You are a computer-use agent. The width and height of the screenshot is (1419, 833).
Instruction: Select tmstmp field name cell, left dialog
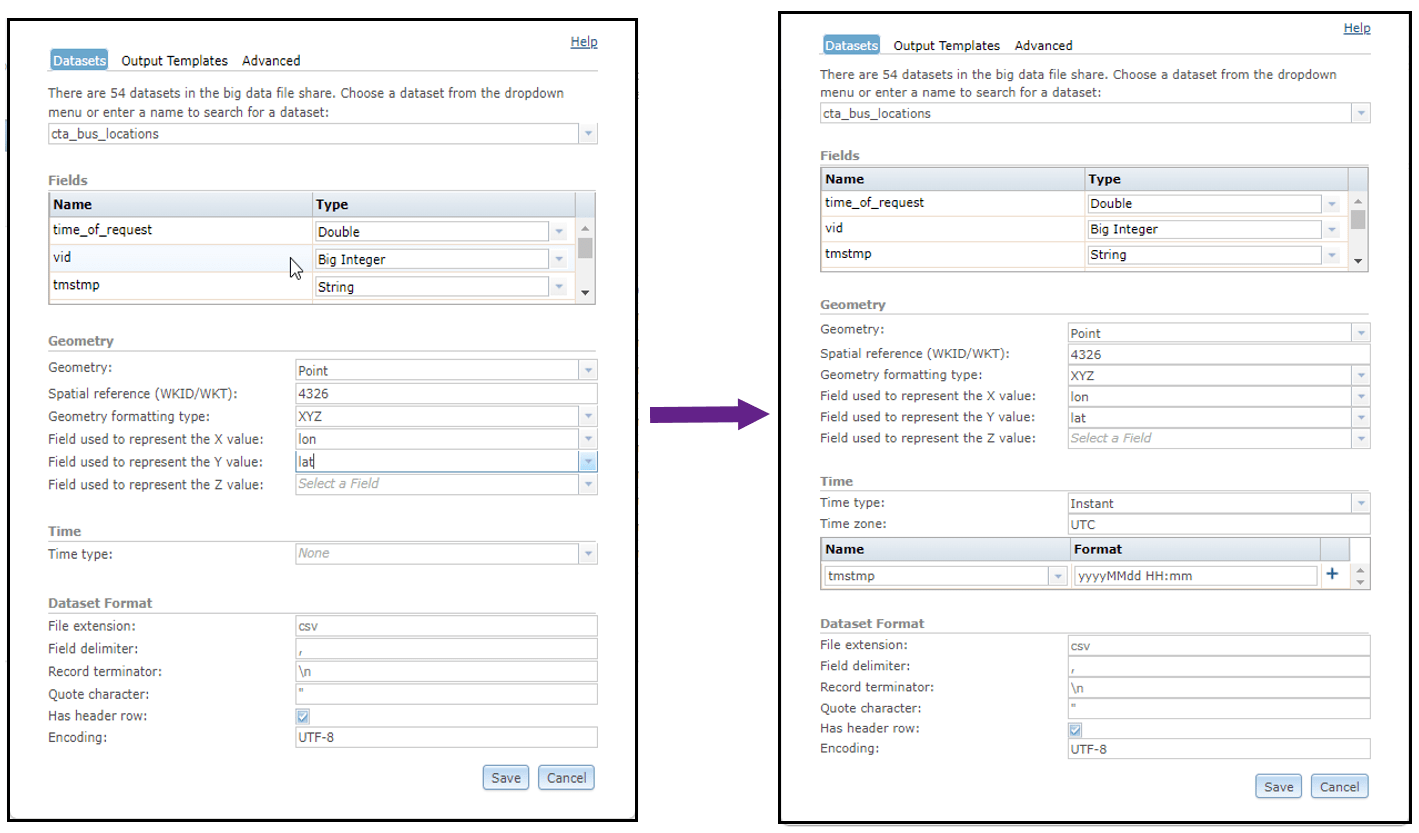[181, 286]
